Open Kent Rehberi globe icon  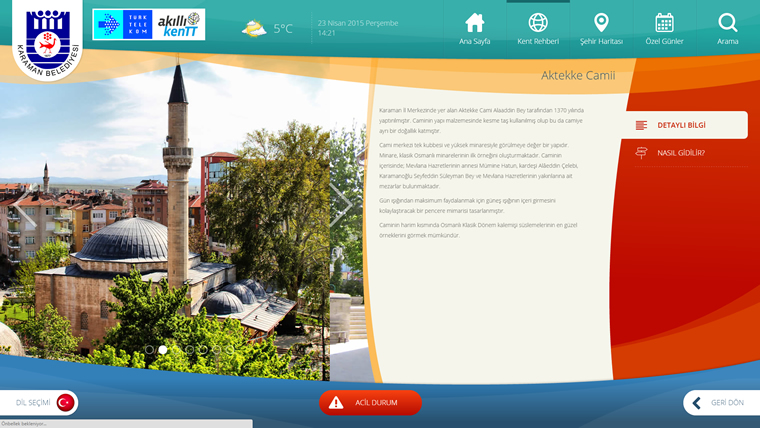538,23
